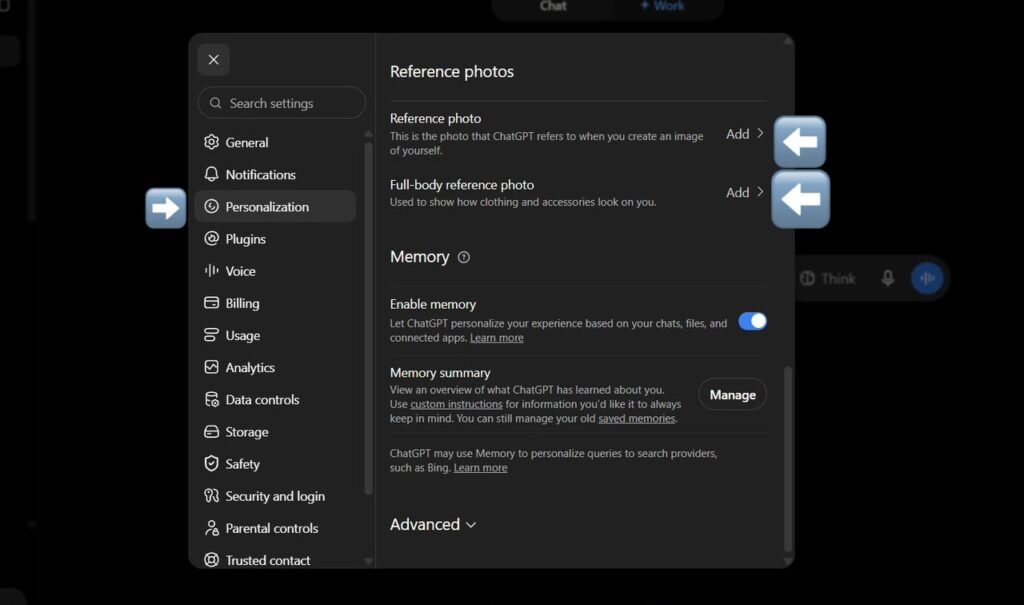The height and width of the screenshot is (605, 1024).
Task: Click the Manage button for Memory summary
Action: (x=732, y=395)
